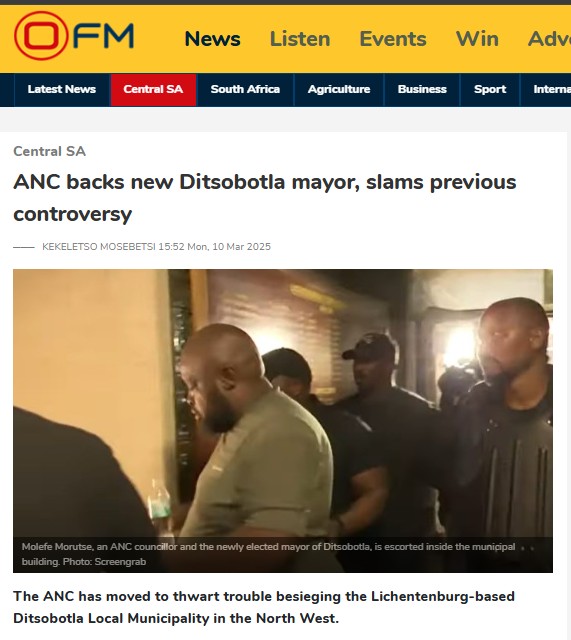Click the photo caption about Molefe Morutse

pos(268,554)
